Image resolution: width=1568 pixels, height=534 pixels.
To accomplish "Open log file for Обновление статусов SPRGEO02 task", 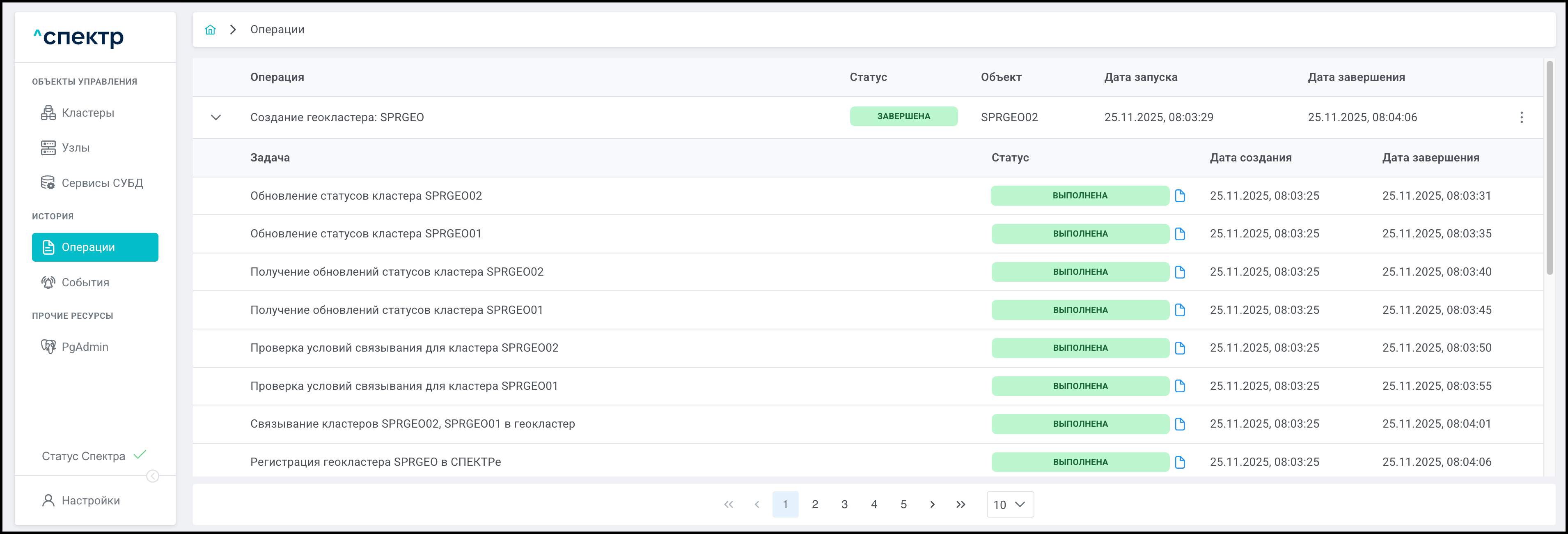I will coord(1180,196).
